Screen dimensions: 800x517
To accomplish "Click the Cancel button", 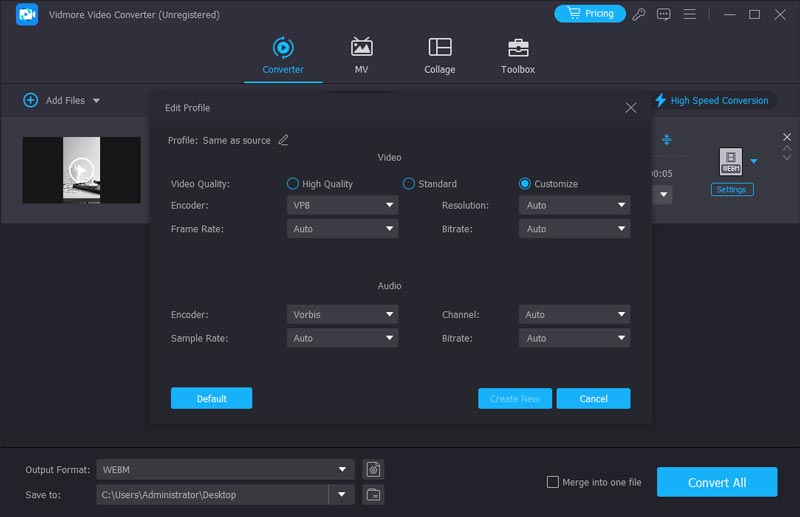I will coord(593,398).
